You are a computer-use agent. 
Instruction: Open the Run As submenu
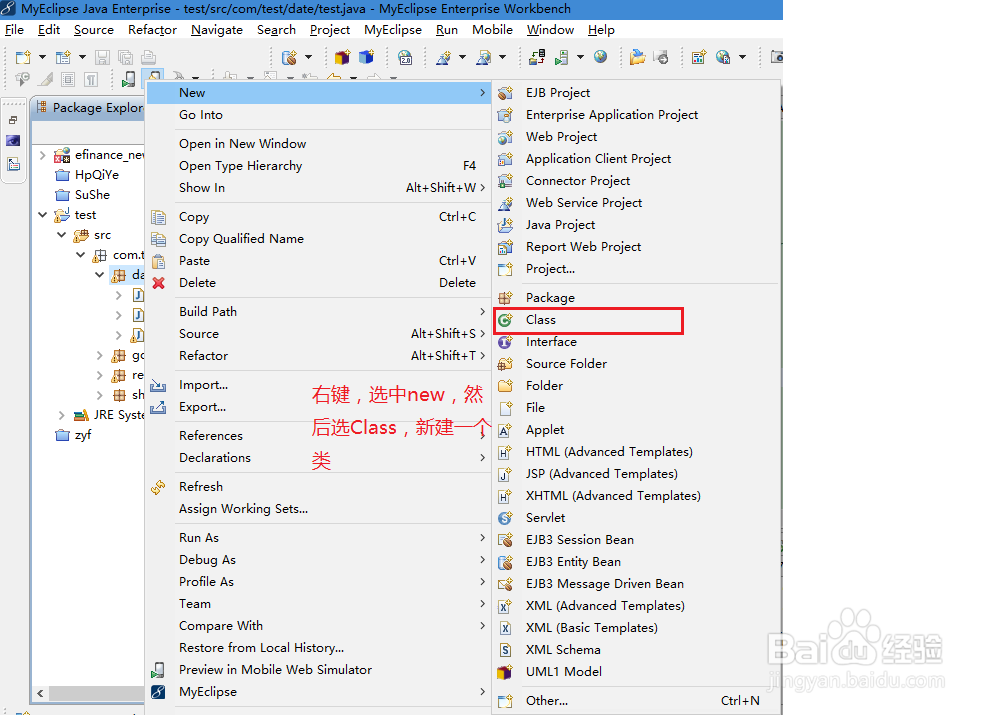319,538
